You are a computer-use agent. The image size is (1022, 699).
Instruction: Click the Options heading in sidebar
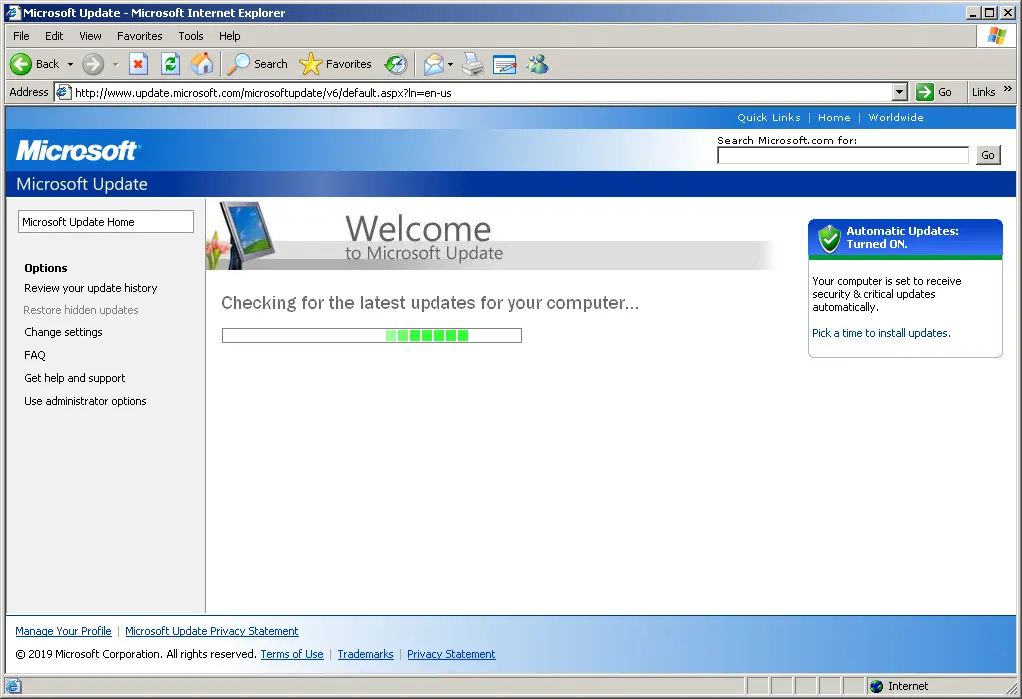coord(46,268)
